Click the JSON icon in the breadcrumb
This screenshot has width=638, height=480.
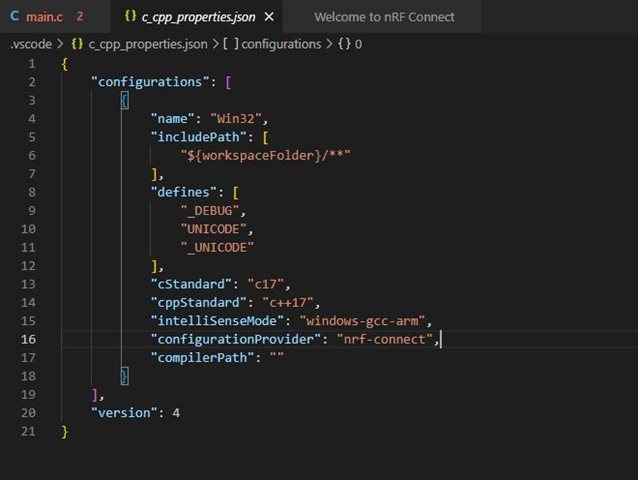point(77,44)
